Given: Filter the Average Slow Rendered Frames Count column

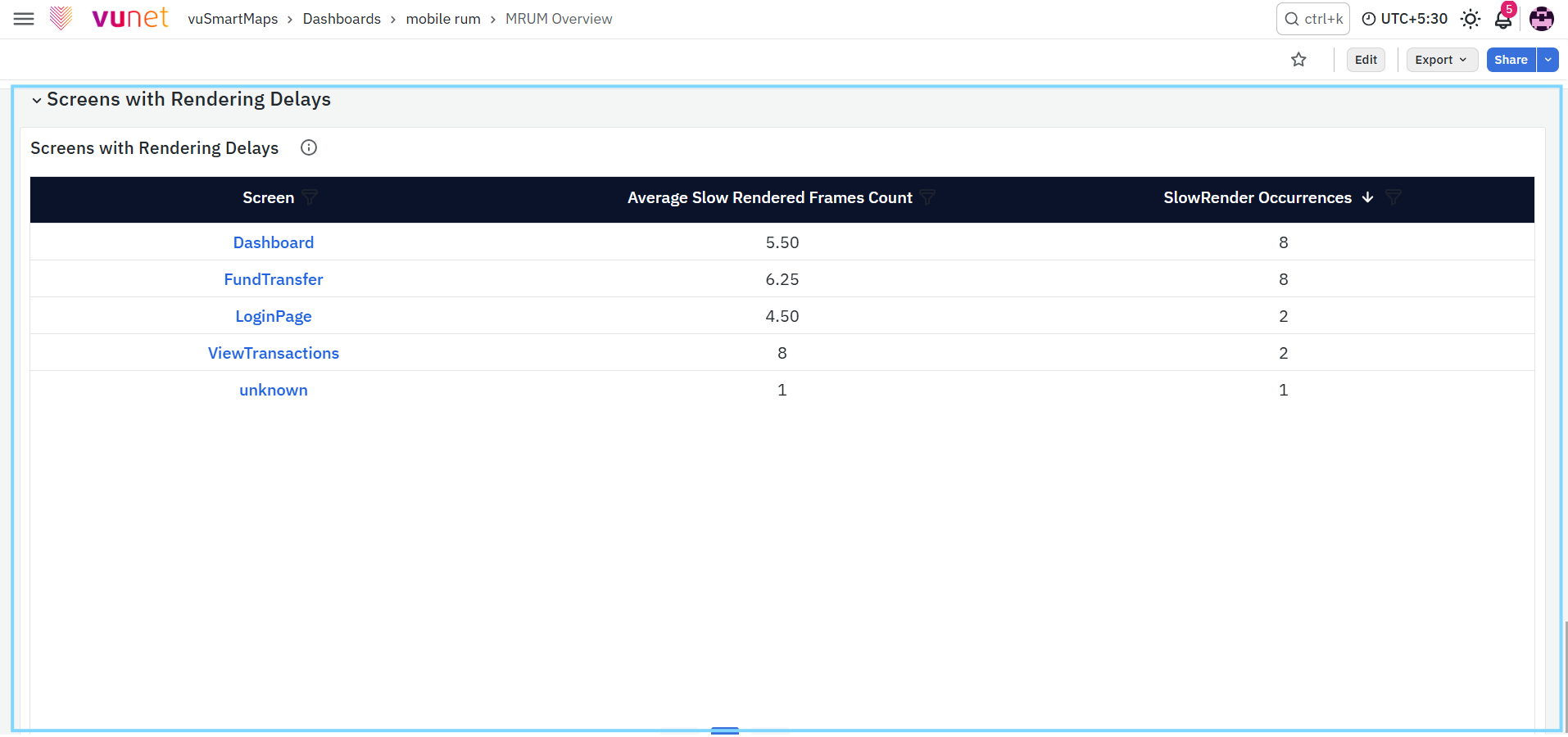Looking at the screenshot, I should click(x=927, y=197).
